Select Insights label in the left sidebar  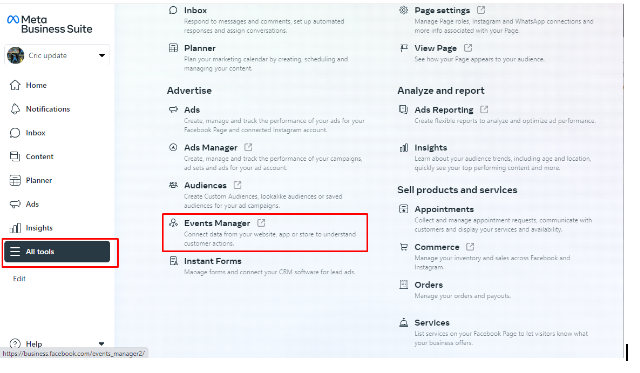(x=39, y=228)
